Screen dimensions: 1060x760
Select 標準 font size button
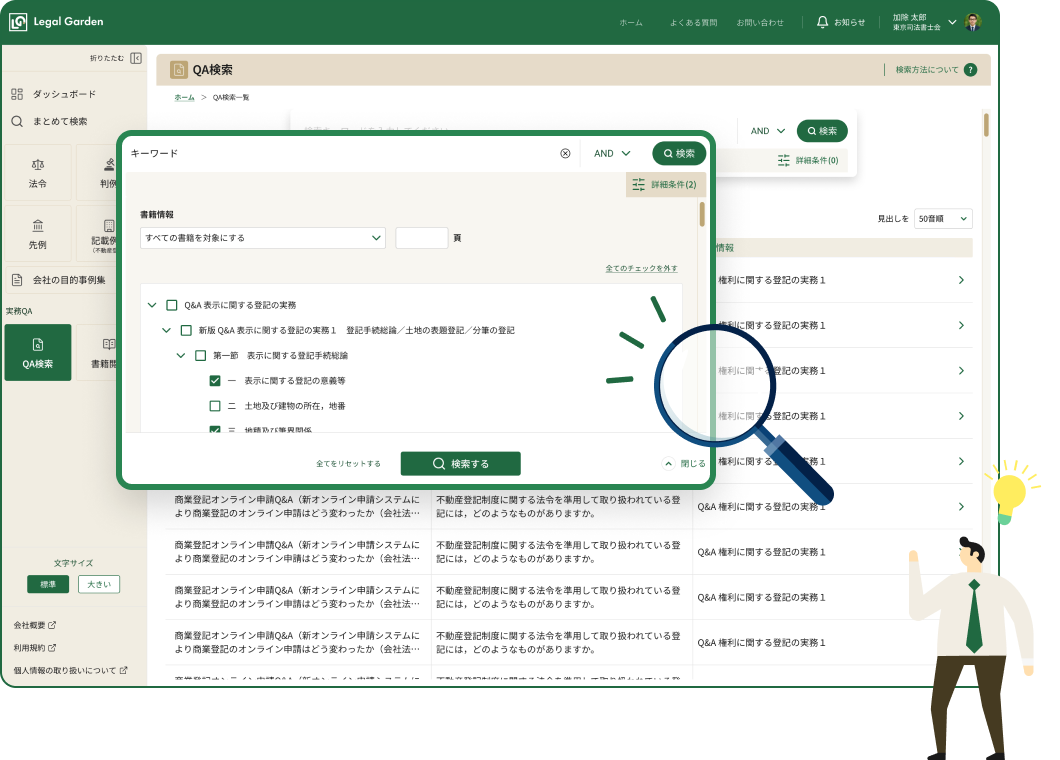[x=48, y=584]
